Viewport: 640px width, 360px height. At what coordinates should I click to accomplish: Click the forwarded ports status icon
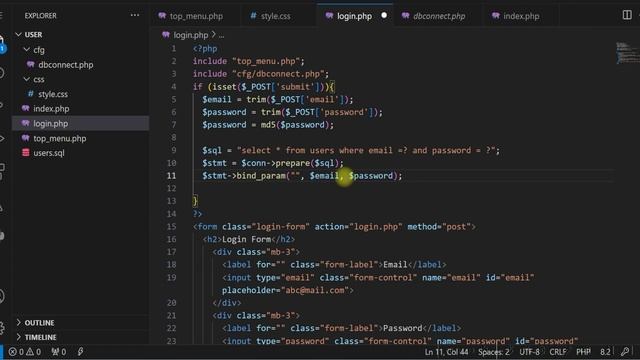coord(59,352)
